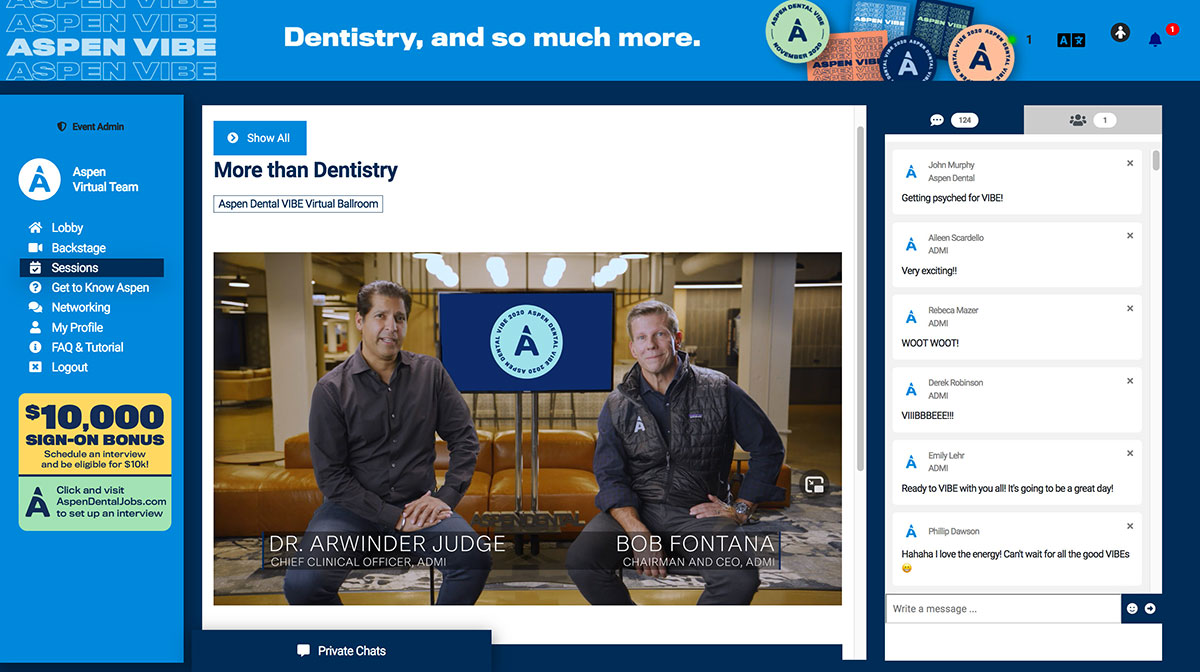Viewport: 1200px width, 672px height.
Task: Select the chat messages tab
Action: coord(952,120)
